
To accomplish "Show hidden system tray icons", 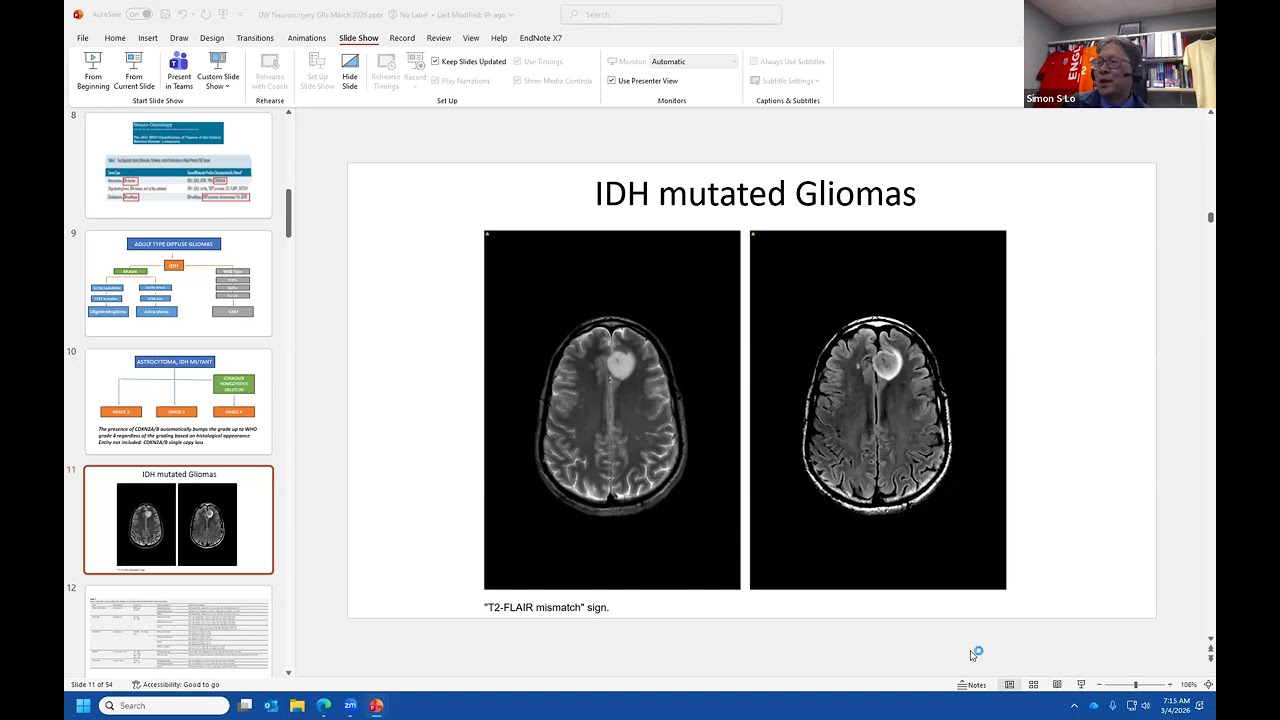I will point(1074,706).
